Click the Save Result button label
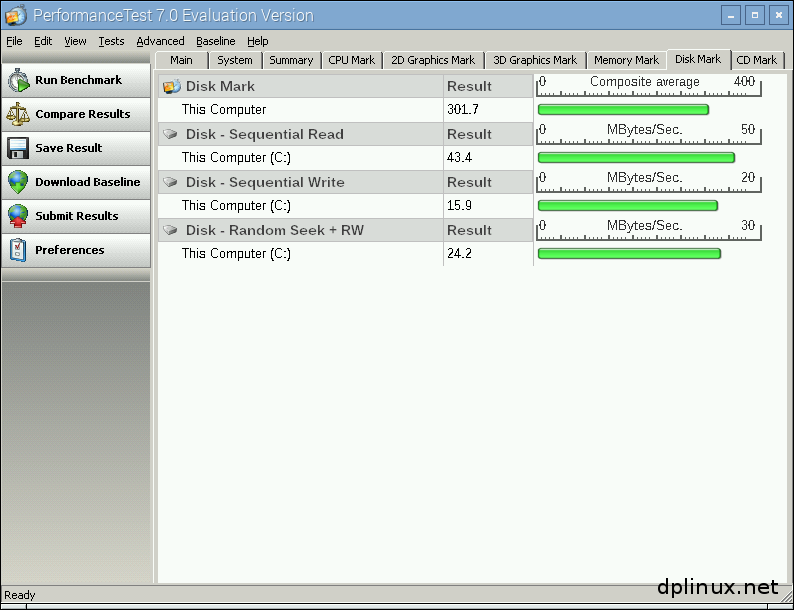The width and height of the screenshot is (794, 610). (x=69, y=148)
